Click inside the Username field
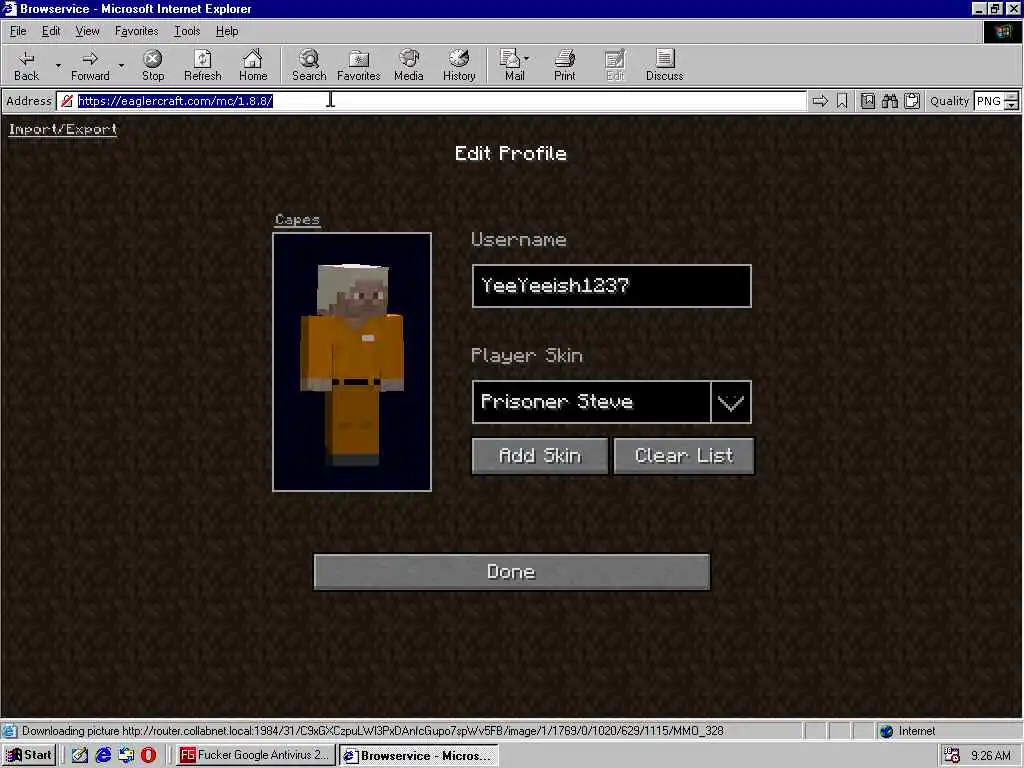Image resolution: width=1024 pixels, height=768 pixels. [611, 286]
